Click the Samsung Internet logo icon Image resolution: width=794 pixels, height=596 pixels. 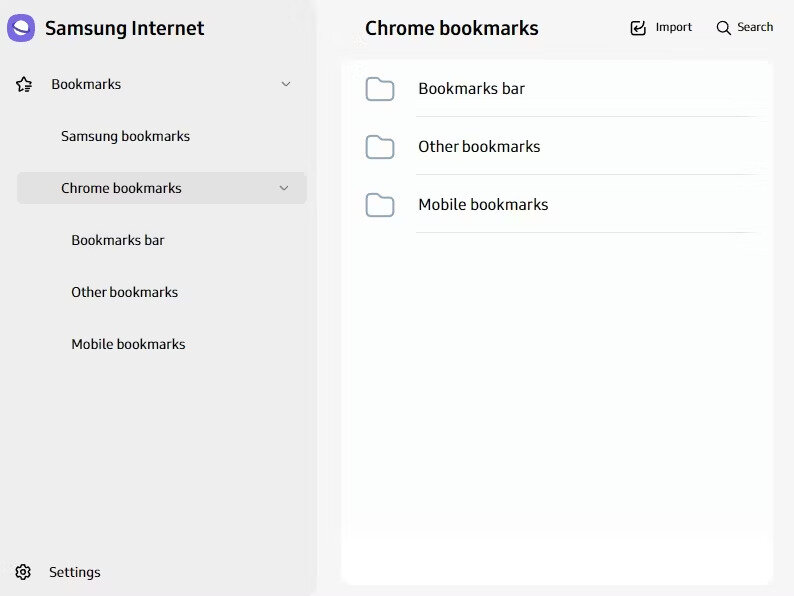tap(21, 28)
